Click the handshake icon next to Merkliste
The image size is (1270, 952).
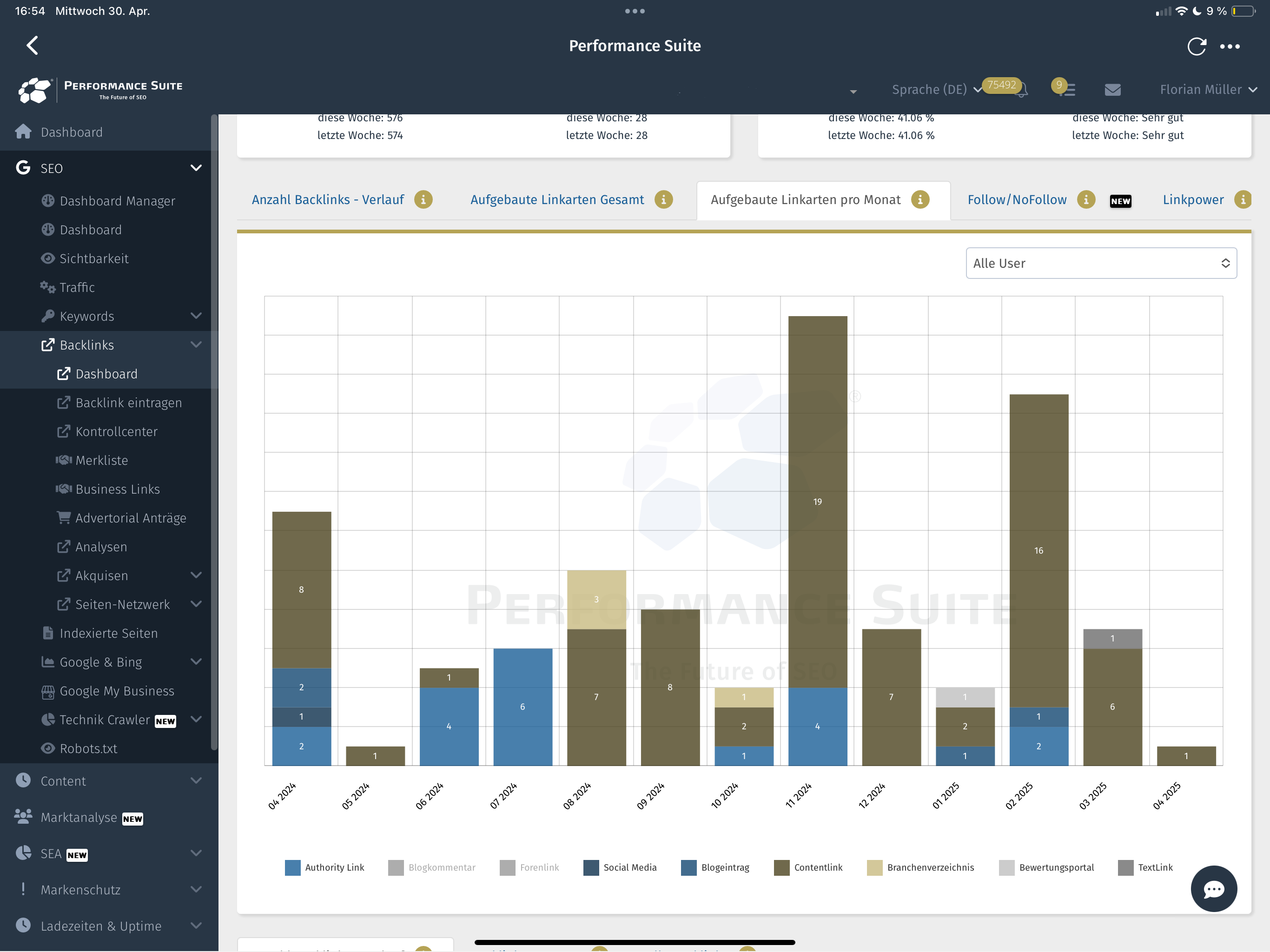pos(64,460)
